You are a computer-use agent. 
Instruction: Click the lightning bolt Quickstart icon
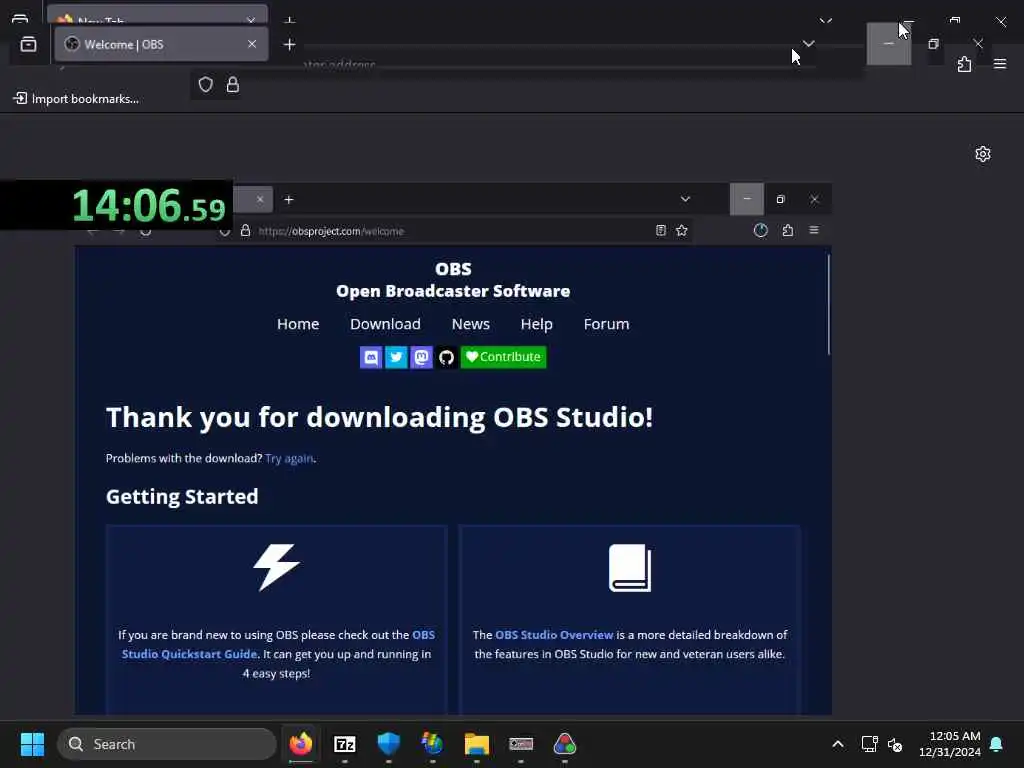click(x=276, y=567)
